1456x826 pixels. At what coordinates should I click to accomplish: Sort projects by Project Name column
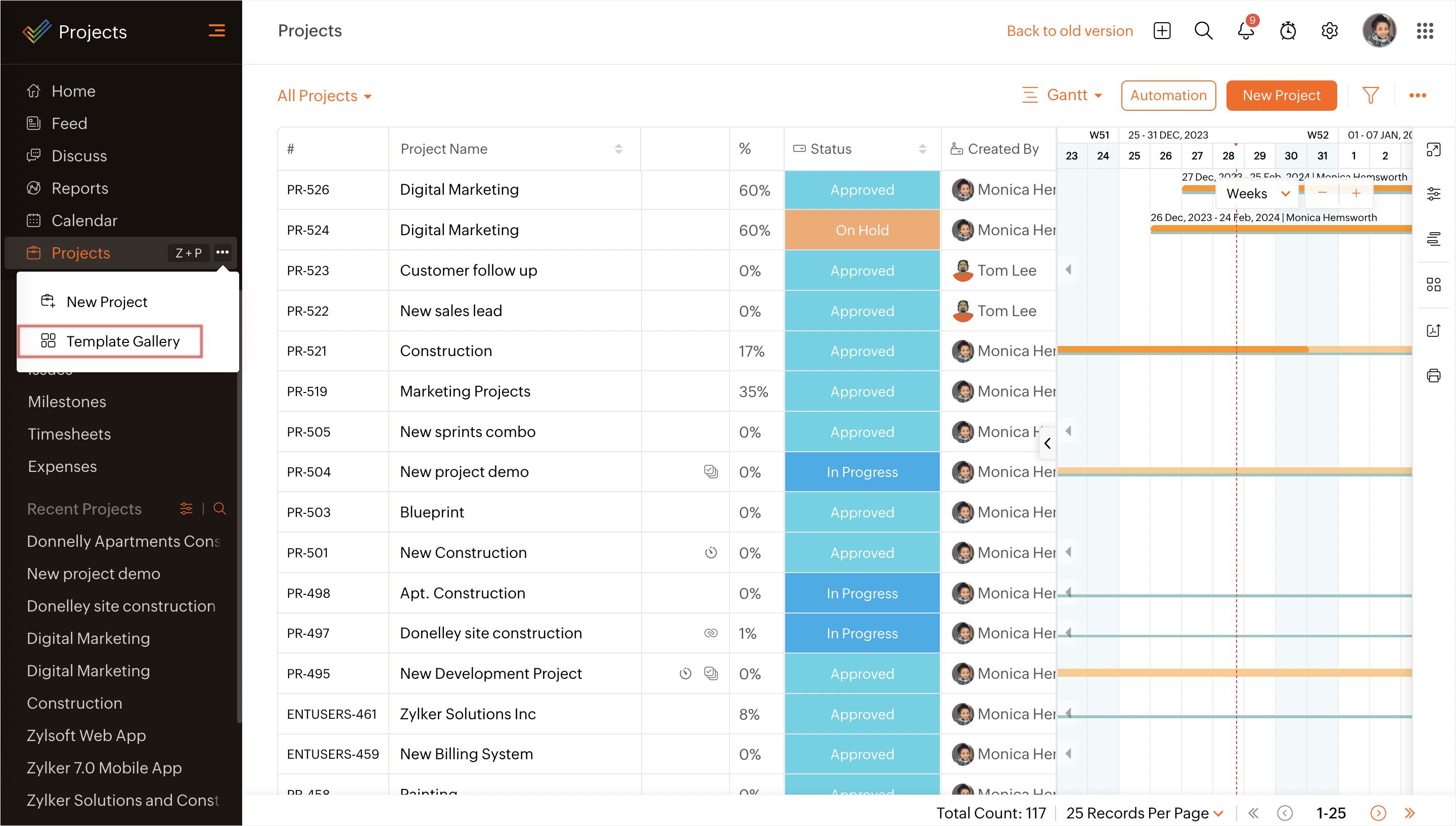point(618,149)
